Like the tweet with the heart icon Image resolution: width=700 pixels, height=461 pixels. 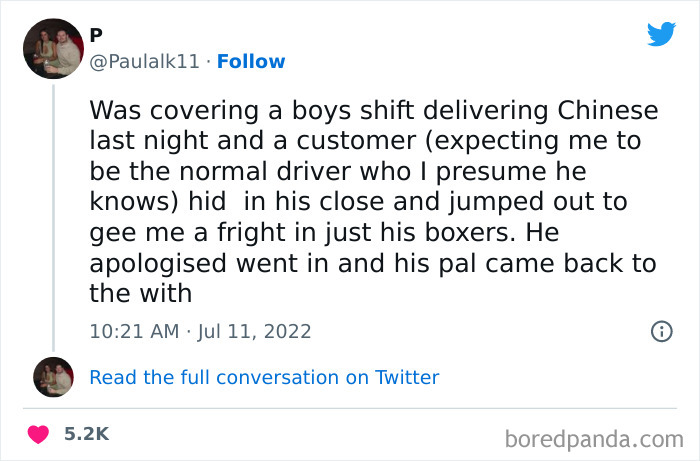click(39, 434)
